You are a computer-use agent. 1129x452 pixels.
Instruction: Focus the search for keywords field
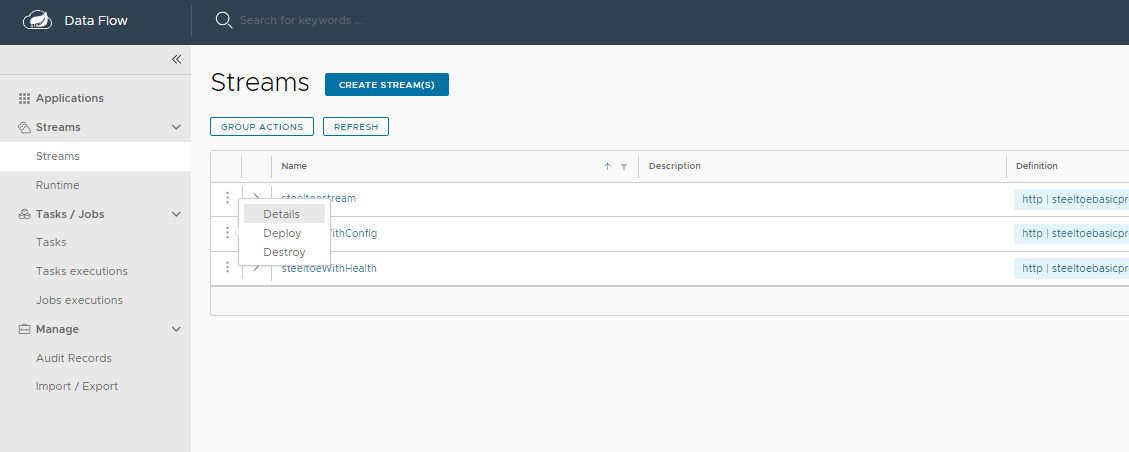coord(400,20)
